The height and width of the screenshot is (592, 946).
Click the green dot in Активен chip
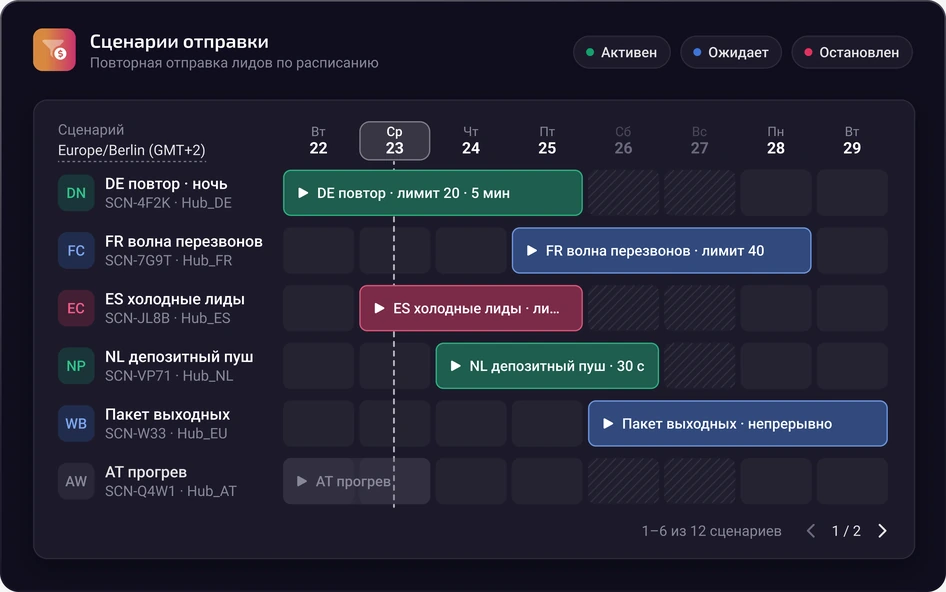pos(590,52)
